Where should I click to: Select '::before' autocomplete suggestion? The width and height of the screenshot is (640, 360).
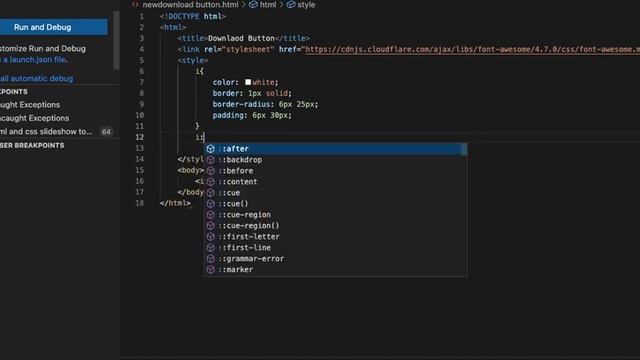(x=336, y=171)
